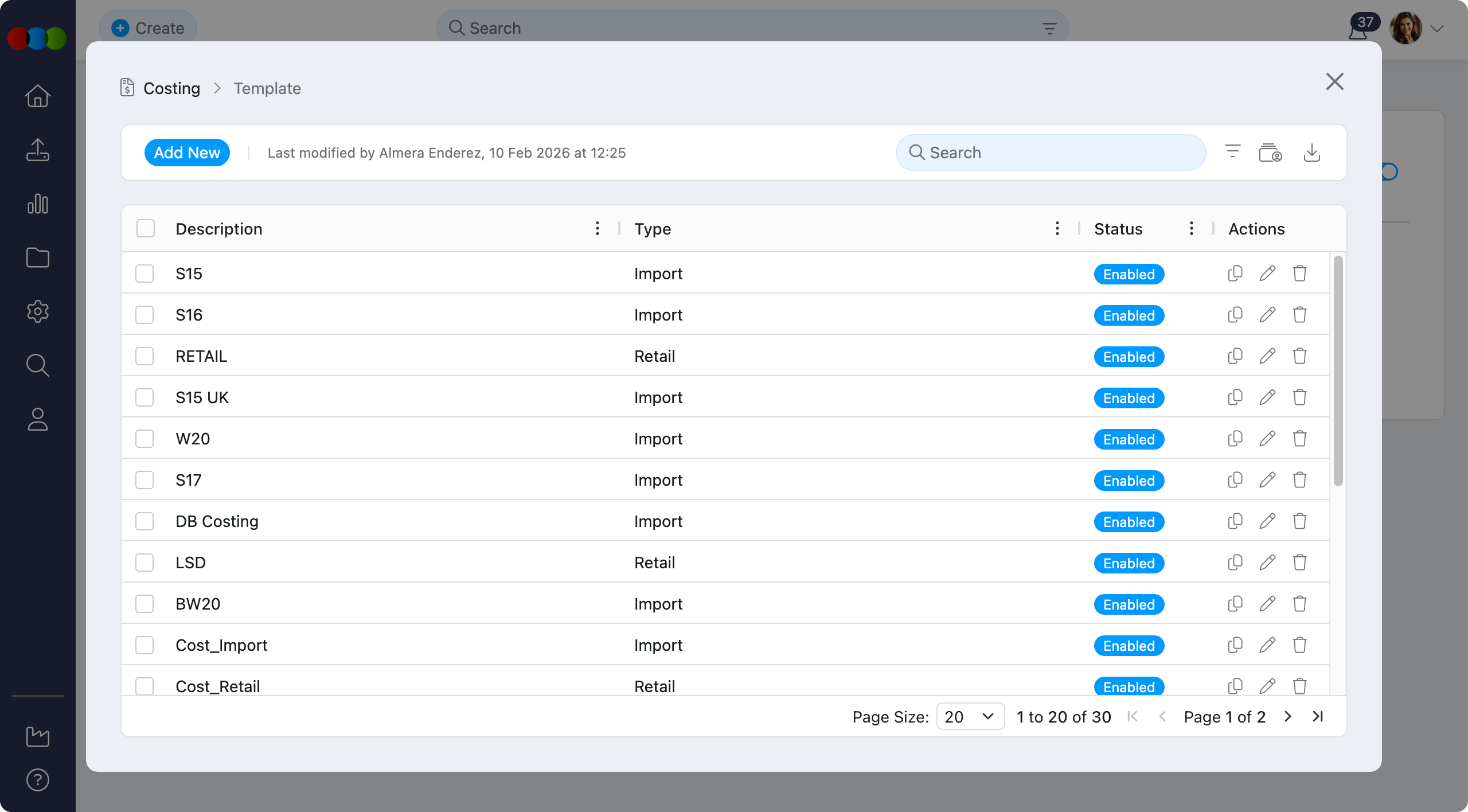This screenshot has width=1468, height=812.
Task: Go to next page of templates
Action: tap(1287, 716)
